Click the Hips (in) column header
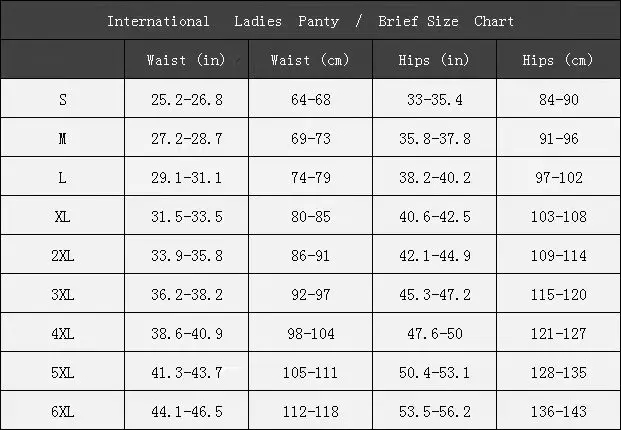 click(434, 60)
